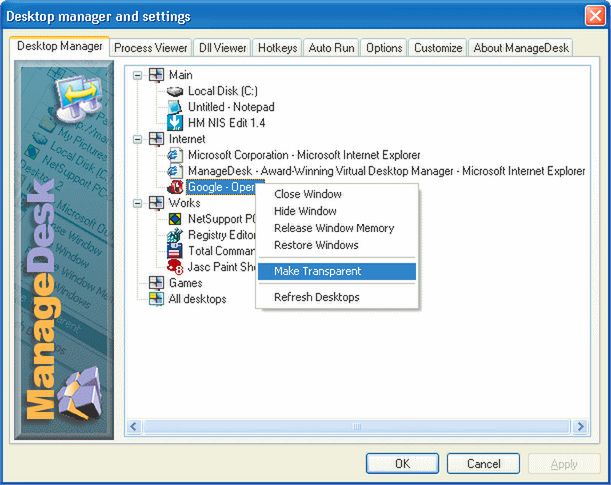Close the Desktop manager and settings dialog
The image size is (611, 485).
(x=595, y=16)
